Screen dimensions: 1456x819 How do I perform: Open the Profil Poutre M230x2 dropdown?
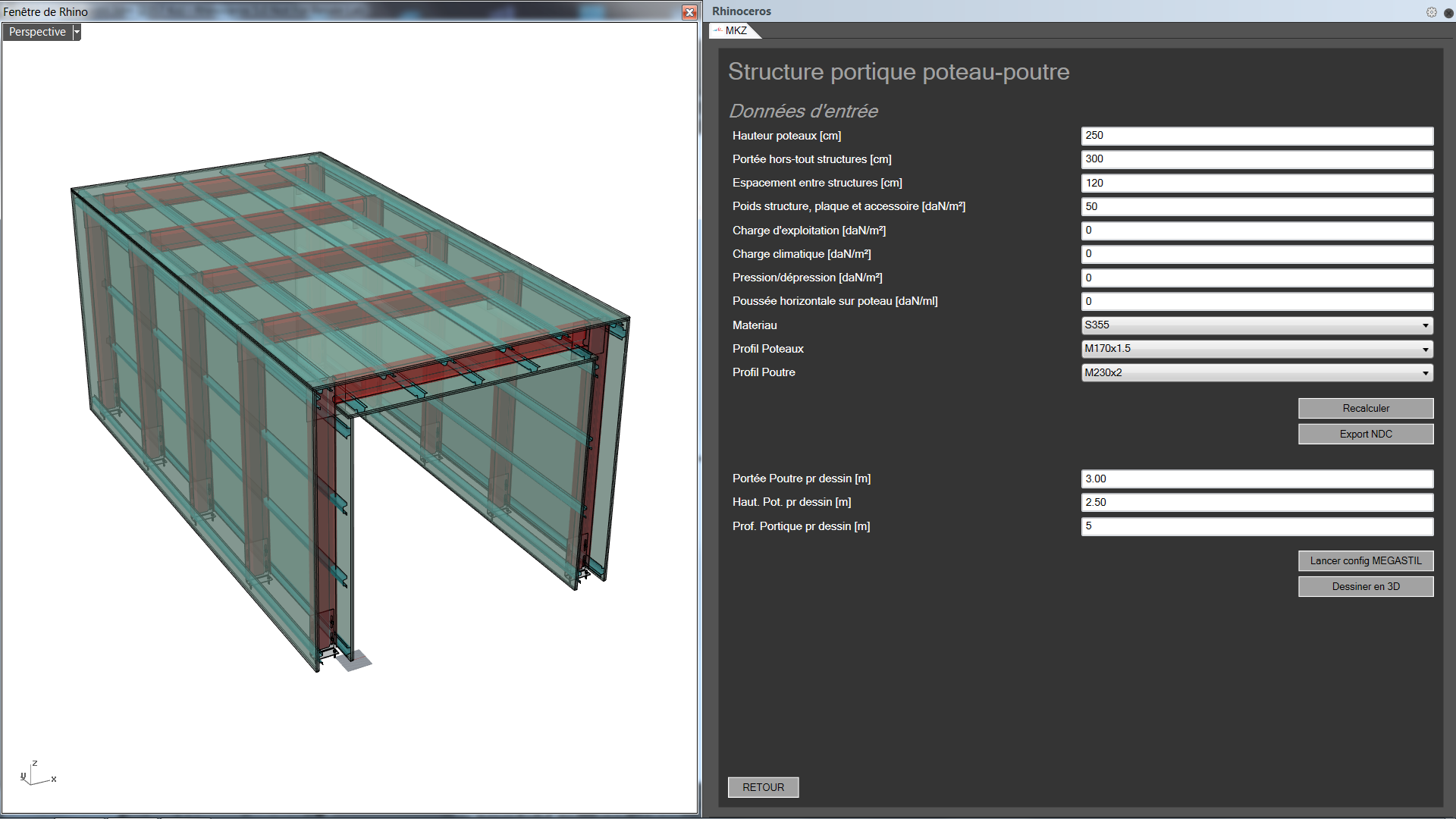[x=1425, y=372]
